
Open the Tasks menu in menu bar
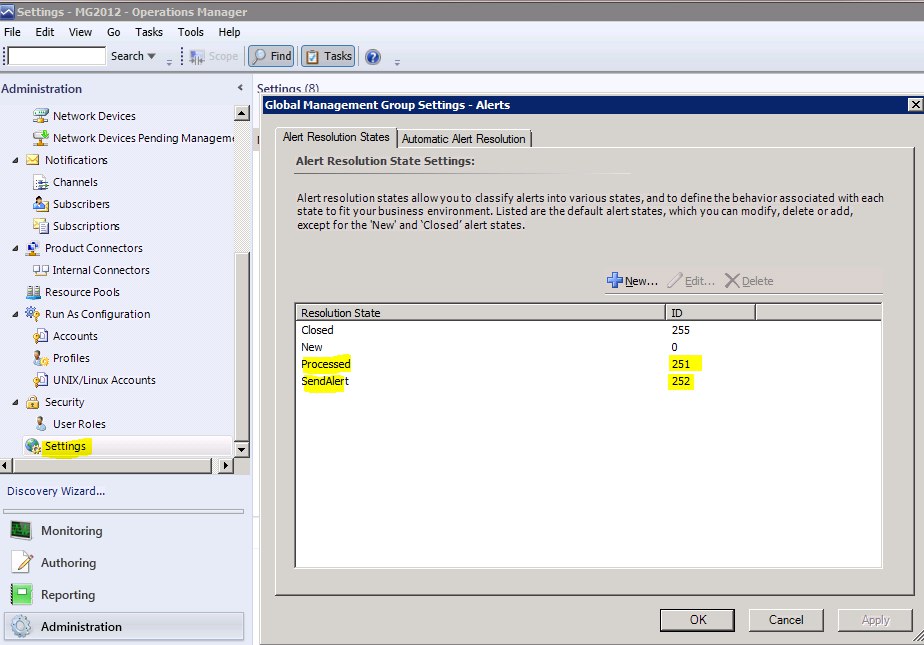click(x=148, y=32)
